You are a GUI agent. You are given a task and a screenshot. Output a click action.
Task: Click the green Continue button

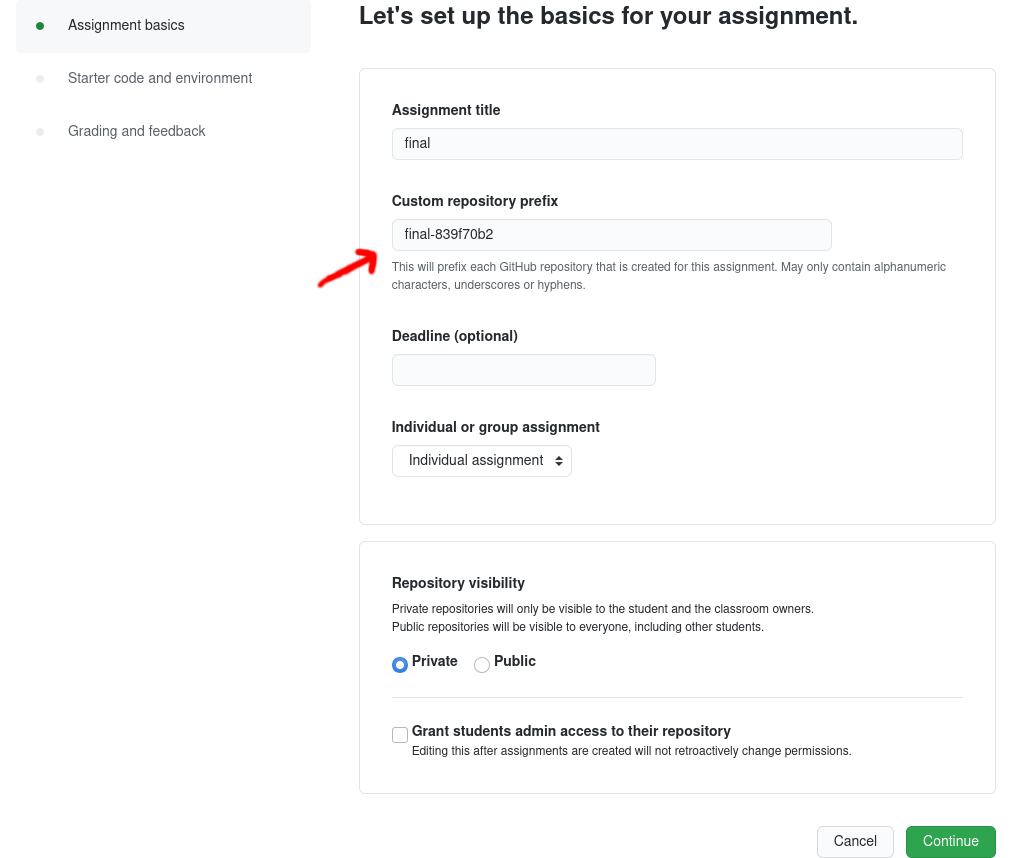[950, 841]
